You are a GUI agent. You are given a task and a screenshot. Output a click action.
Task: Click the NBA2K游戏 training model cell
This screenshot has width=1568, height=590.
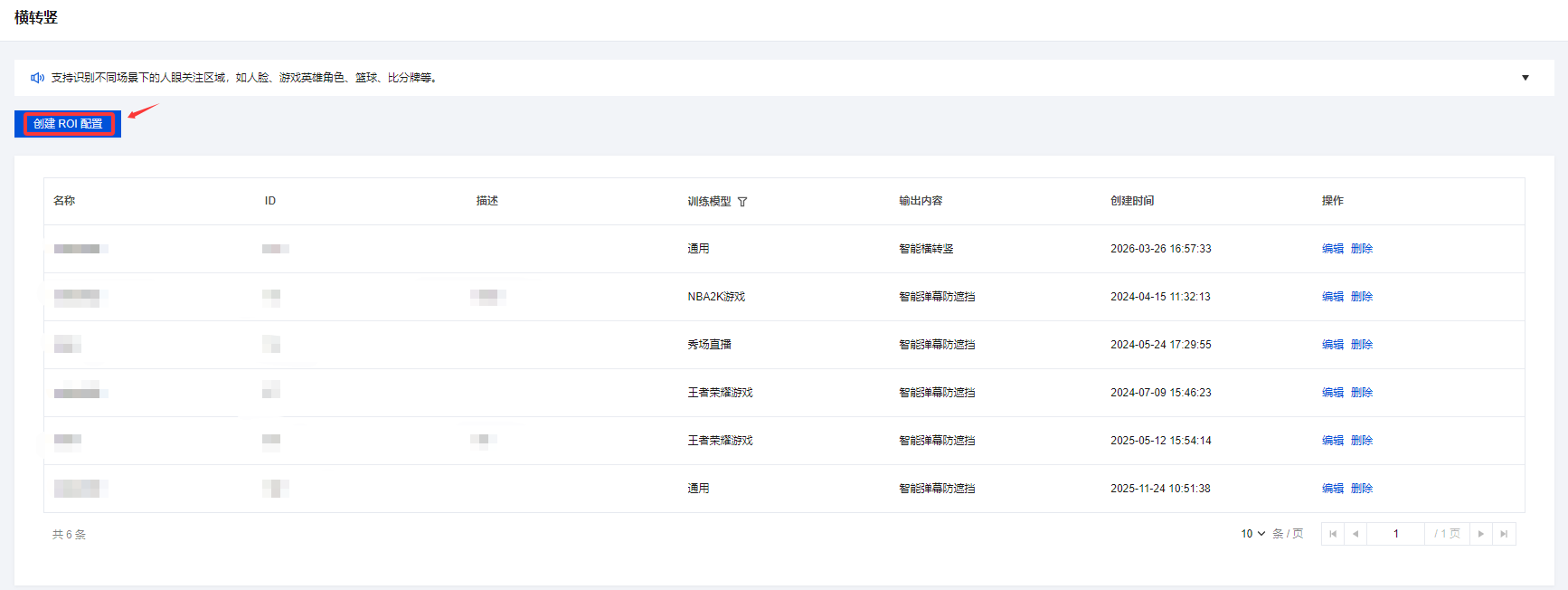coord(716,297)
